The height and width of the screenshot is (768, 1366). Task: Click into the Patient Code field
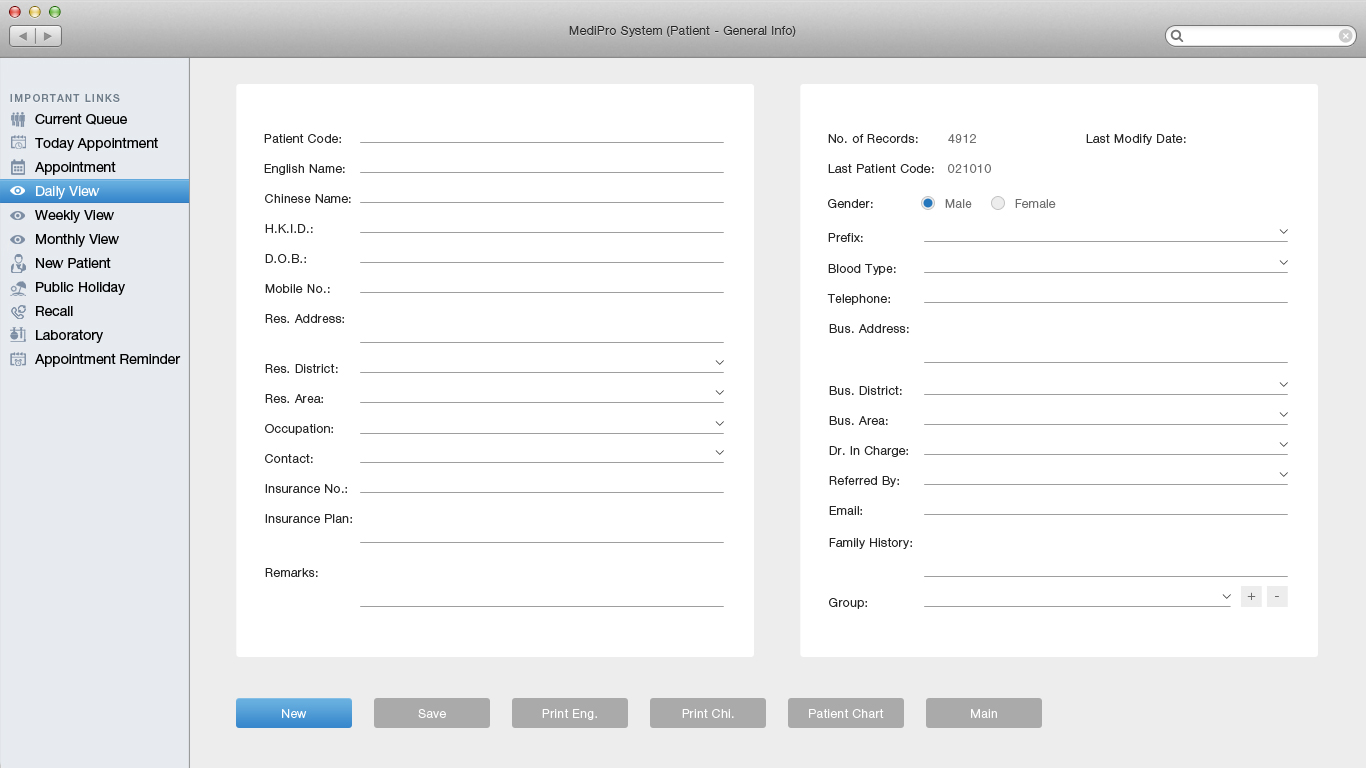[541, 134]
